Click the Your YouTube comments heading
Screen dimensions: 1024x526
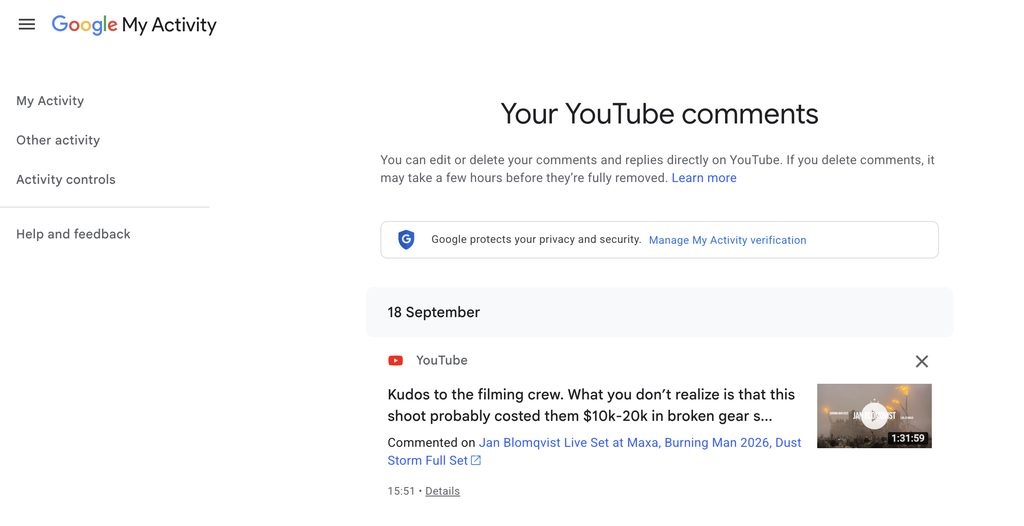[x=659, y=114]
